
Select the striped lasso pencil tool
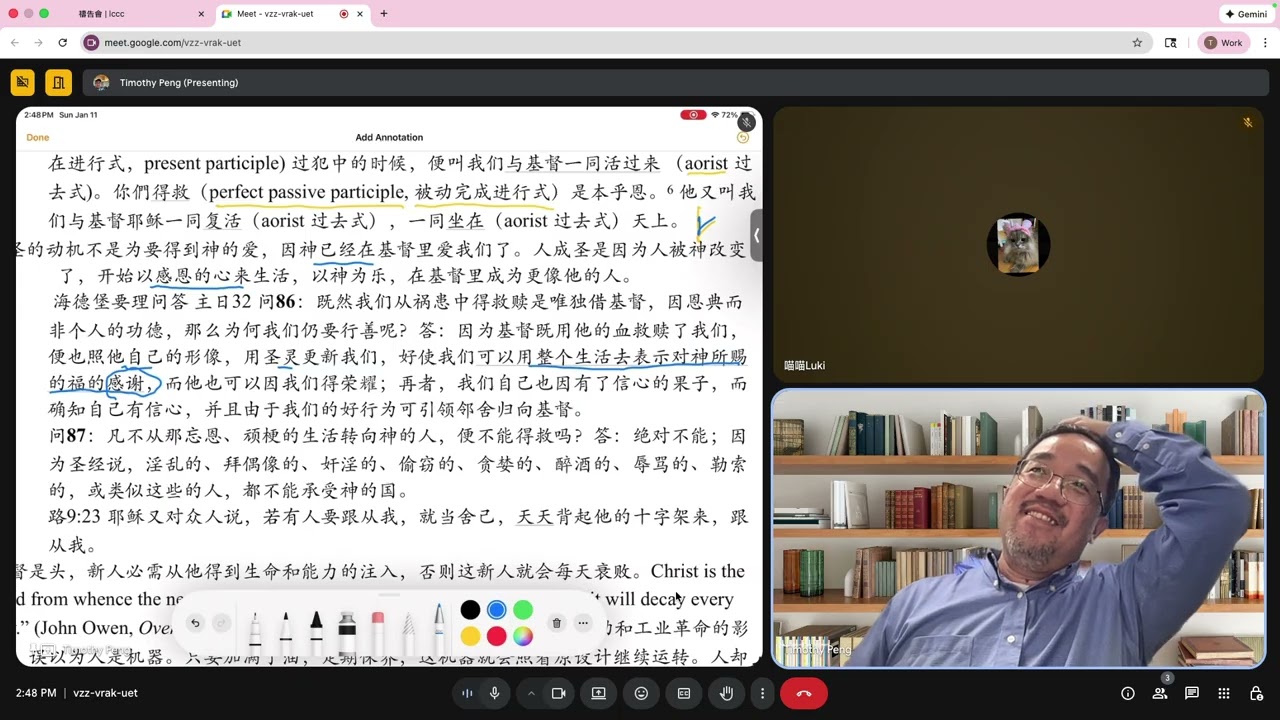point(409,632)
